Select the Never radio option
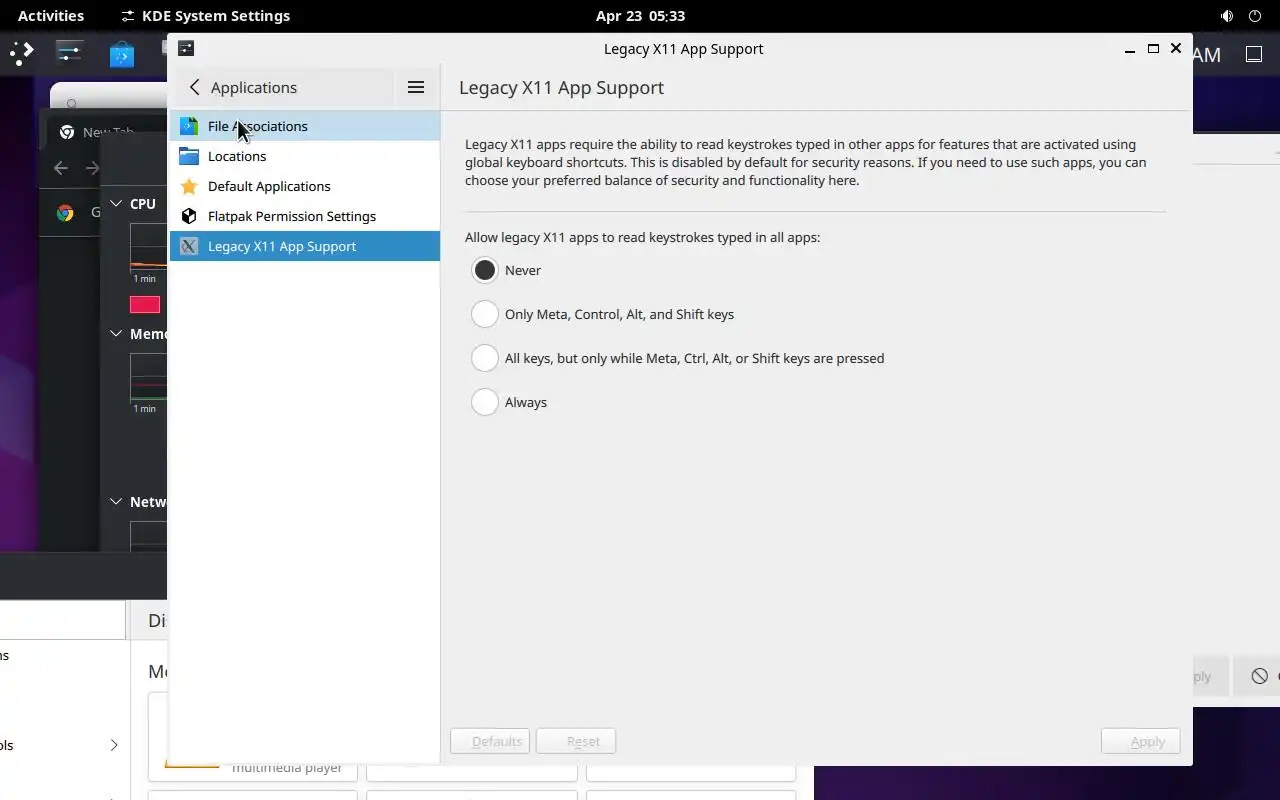 485,270
